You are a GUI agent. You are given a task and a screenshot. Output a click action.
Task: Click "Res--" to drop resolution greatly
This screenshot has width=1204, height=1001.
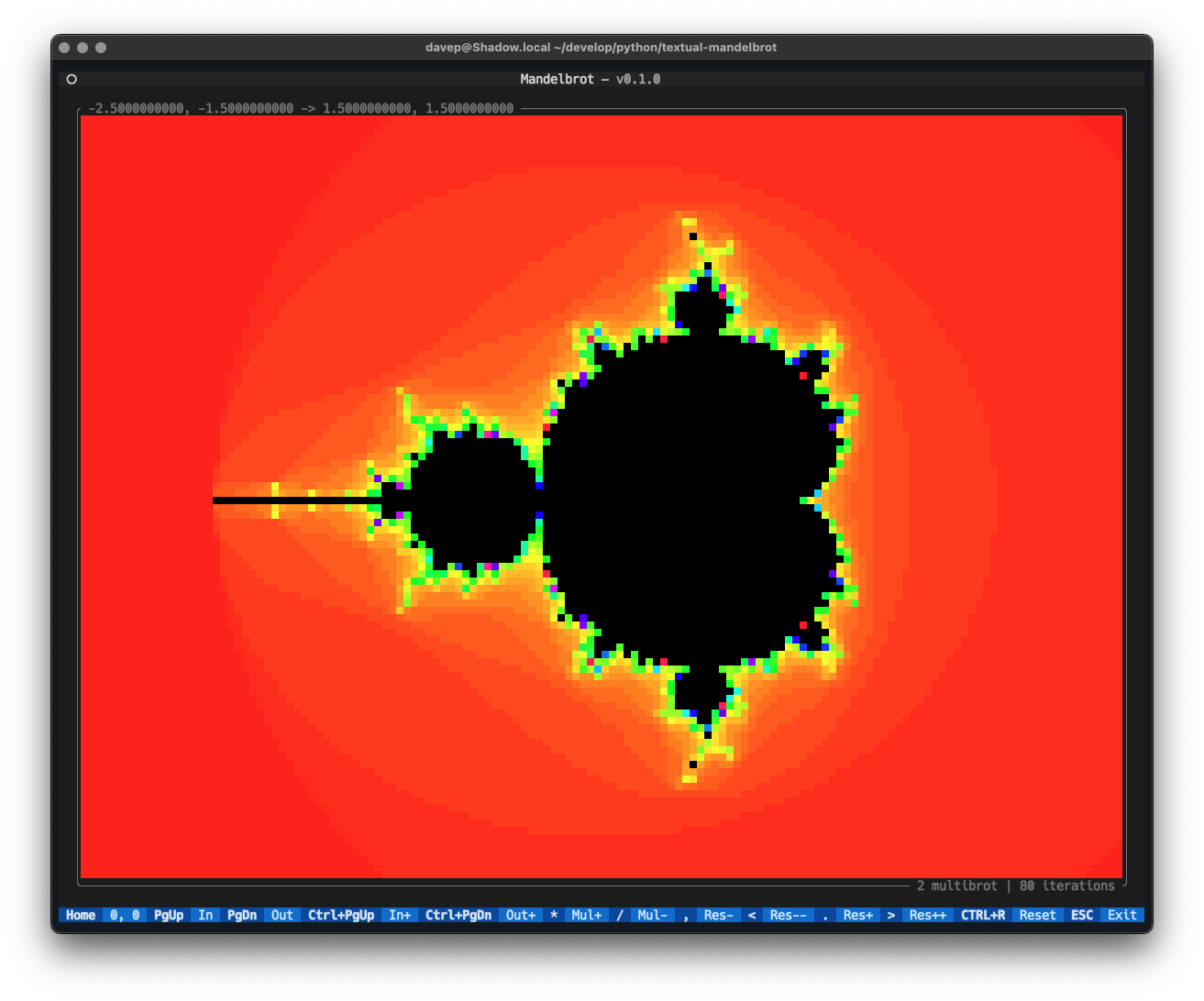pos(788,915)
